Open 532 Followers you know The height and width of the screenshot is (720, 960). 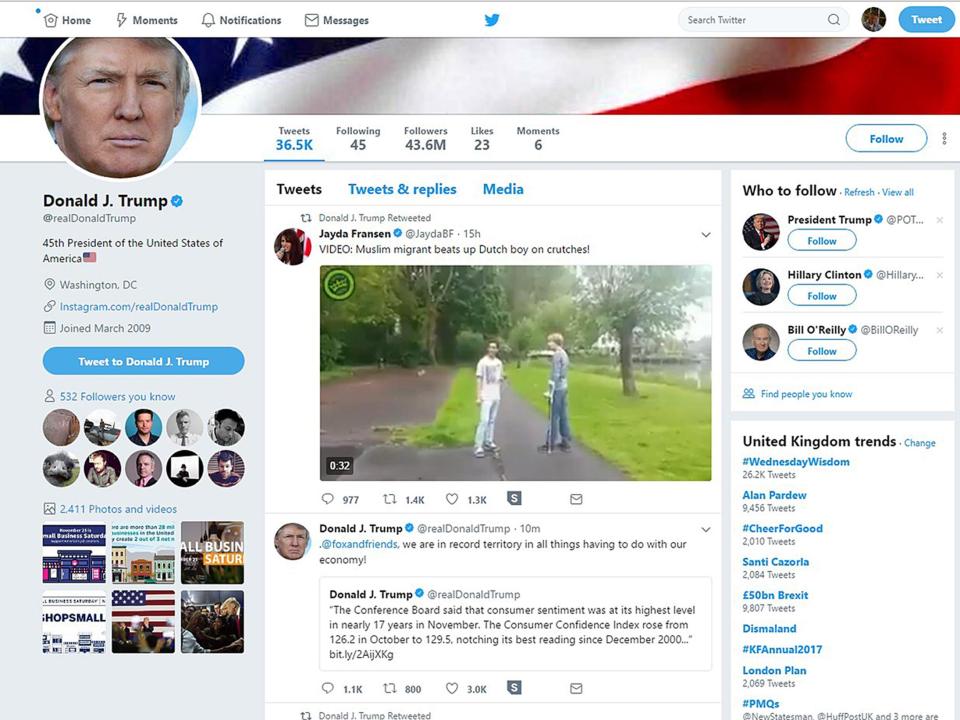point(117,397)
